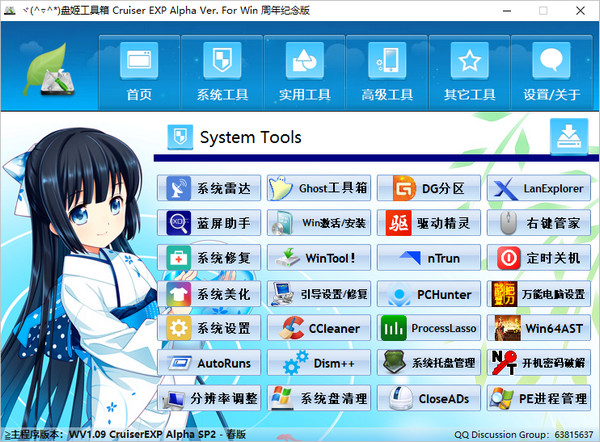This screenshot has width=600, height=442.
Task: Close the Cruiser EXP window
Action: pos(580,11)
